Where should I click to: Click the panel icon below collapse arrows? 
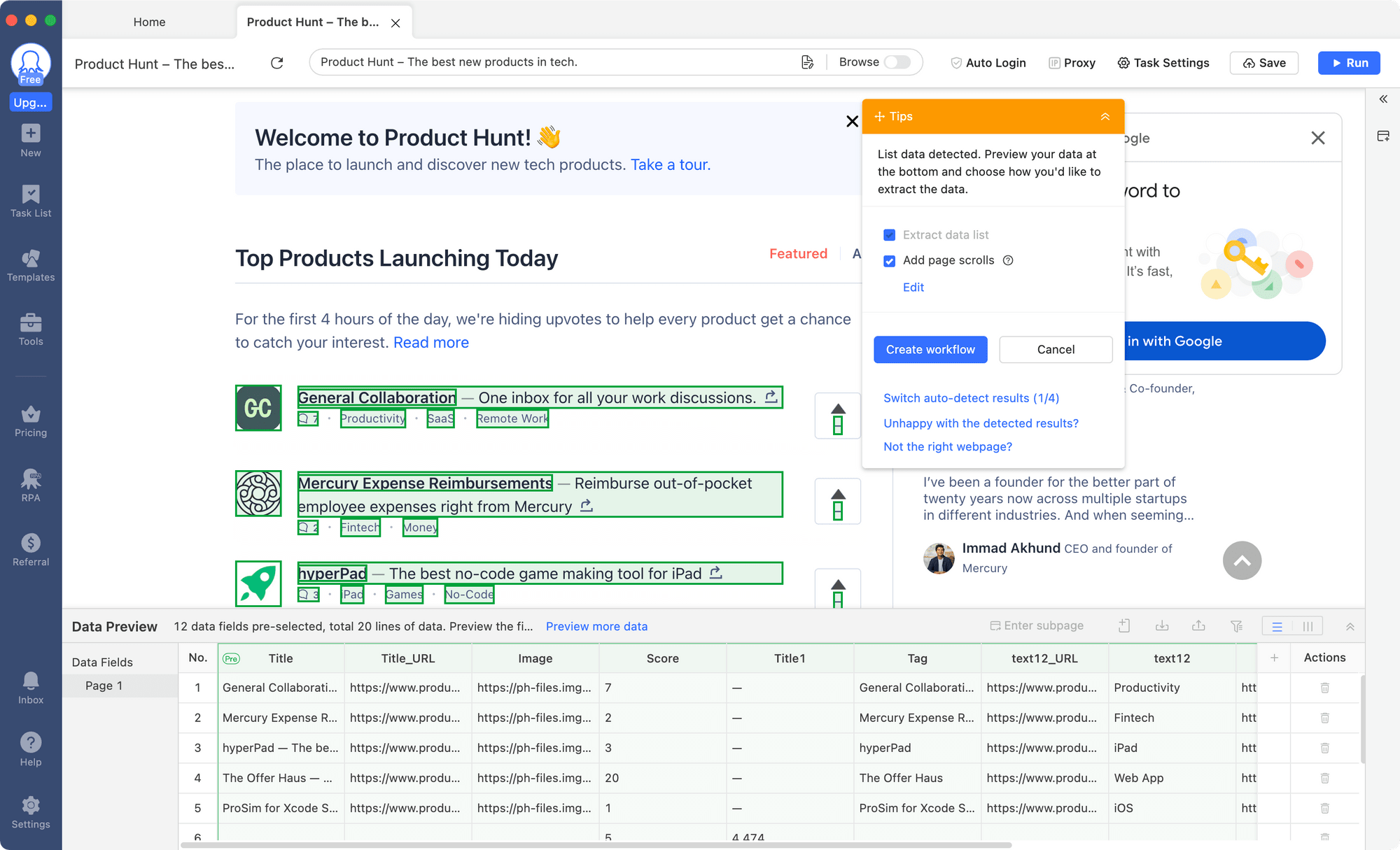(x=1383, y=136)
